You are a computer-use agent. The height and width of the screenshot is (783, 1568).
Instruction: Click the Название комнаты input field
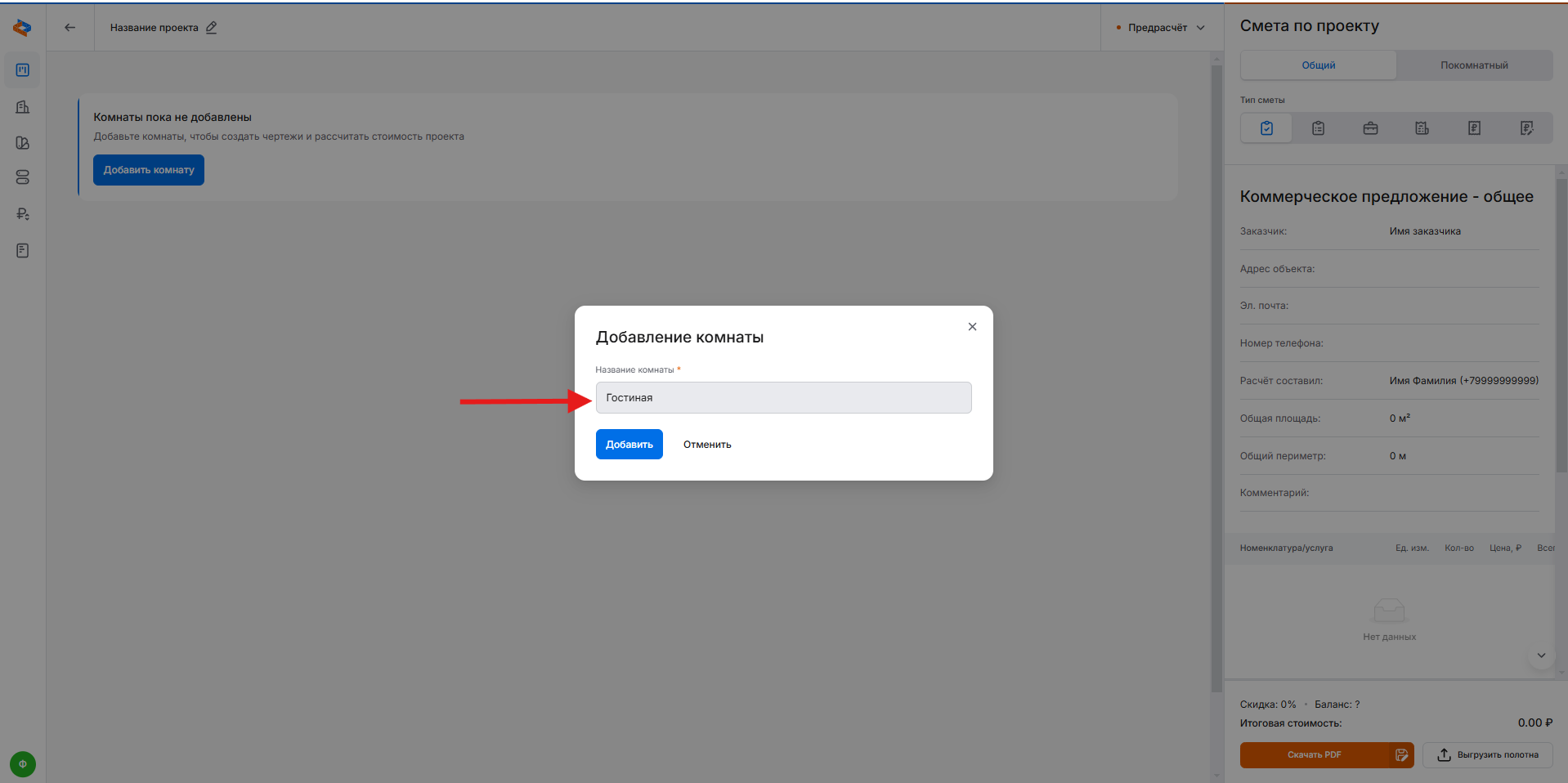pyautogui.click(x=783, y=398)
